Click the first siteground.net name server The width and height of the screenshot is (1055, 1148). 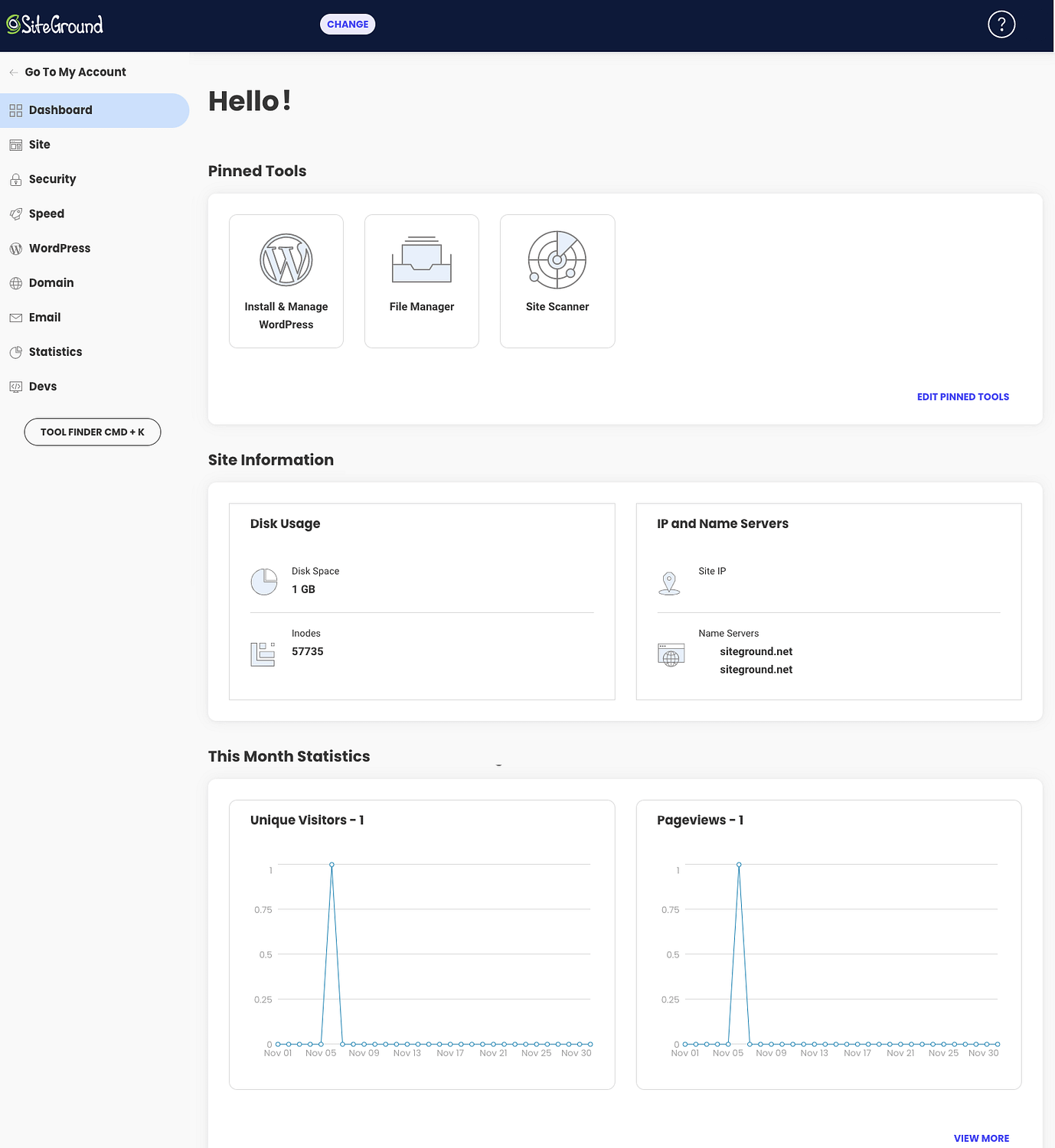756,651
